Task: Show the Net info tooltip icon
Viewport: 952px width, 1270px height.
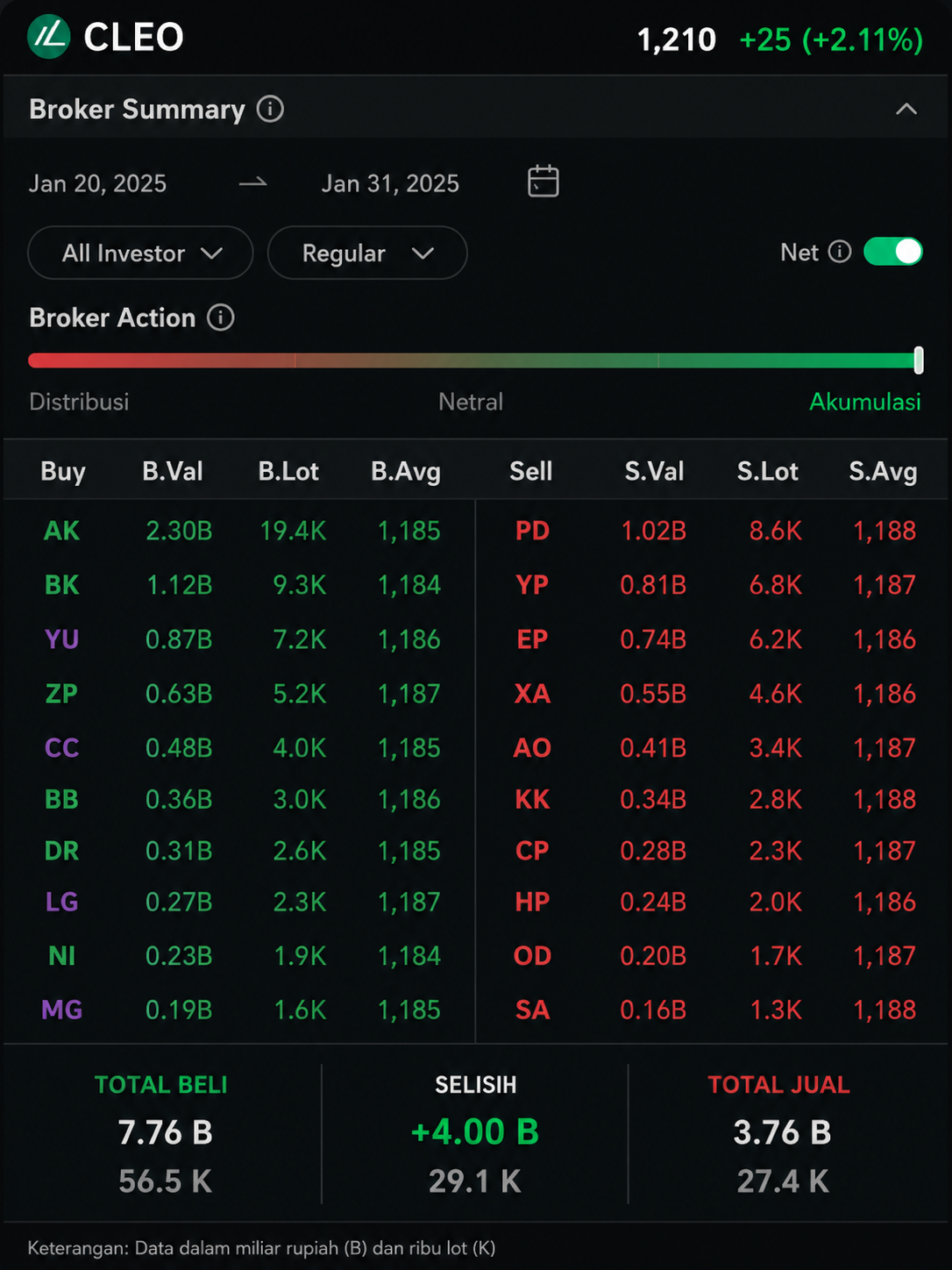Action: point(840,253)
